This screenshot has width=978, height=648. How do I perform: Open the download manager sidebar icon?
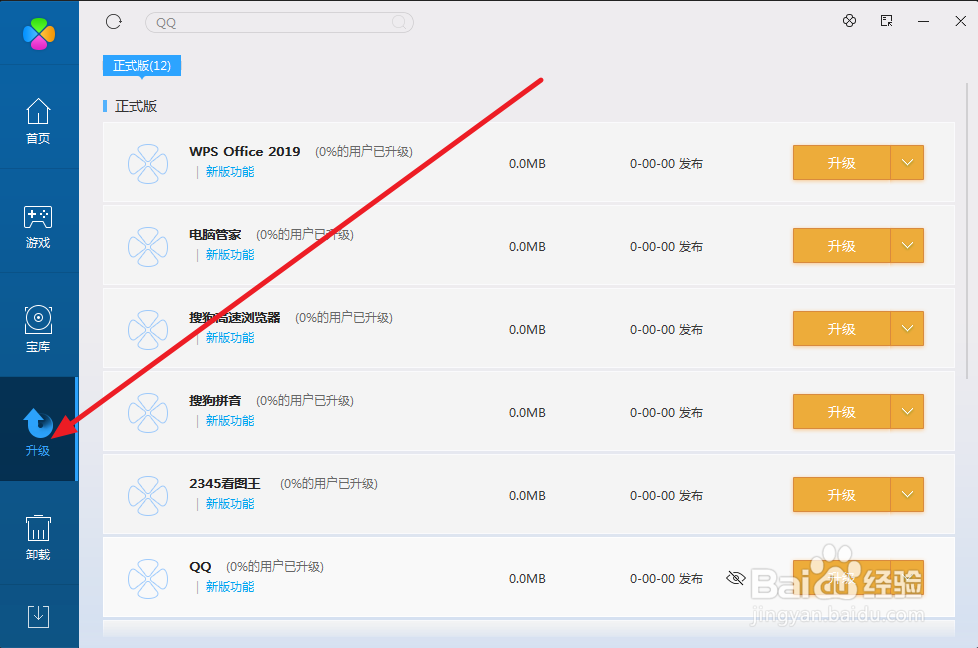38,616
